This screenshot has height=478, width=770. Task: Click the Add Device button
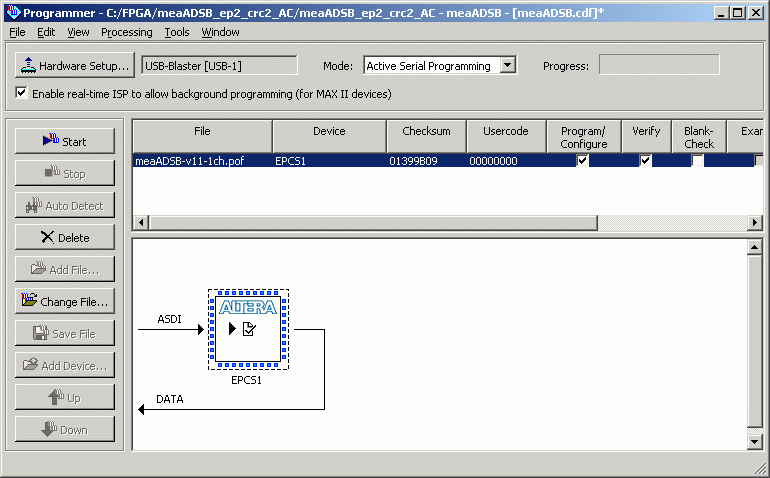tap(65, 366)
